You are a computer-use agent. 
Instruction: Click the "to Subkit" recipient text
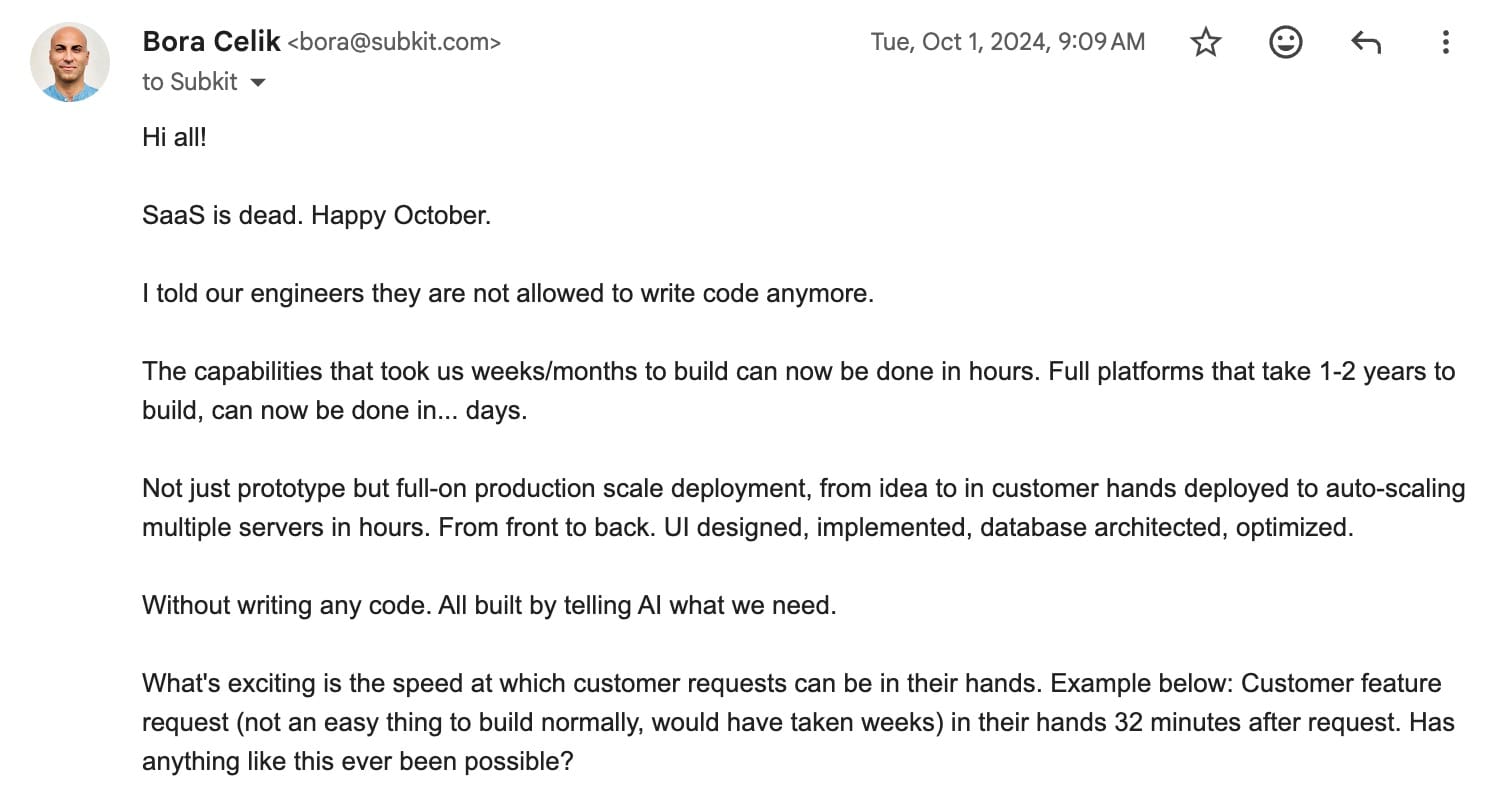190,82
